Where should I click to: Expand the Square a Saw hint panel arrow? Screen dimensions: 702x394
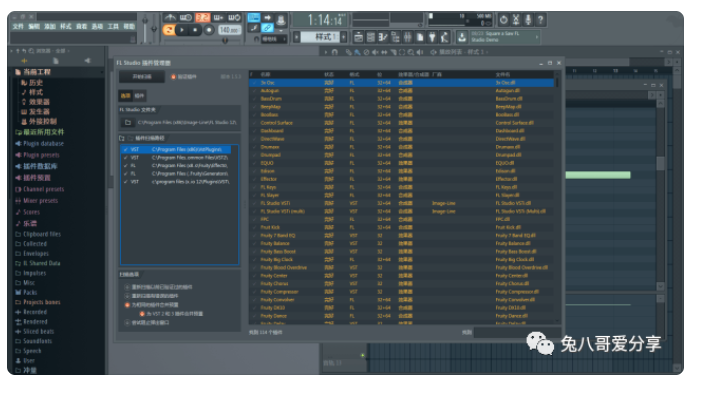(x=537, y=37)
